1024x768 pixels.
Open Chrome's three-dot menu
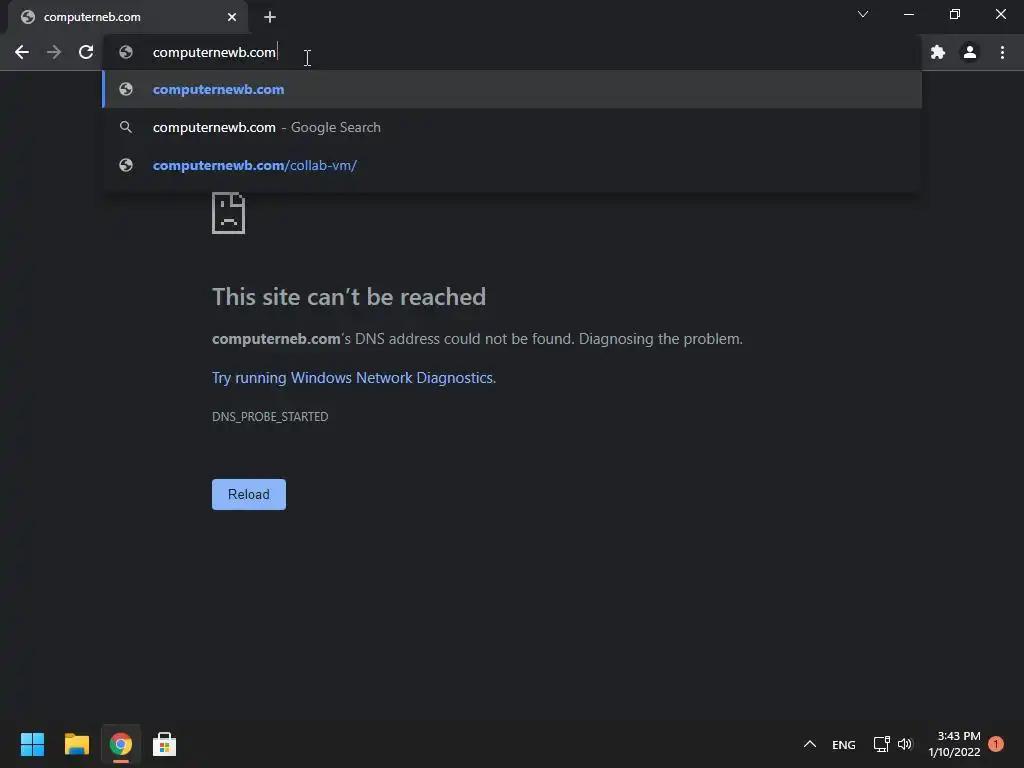tap(1002, 52)
